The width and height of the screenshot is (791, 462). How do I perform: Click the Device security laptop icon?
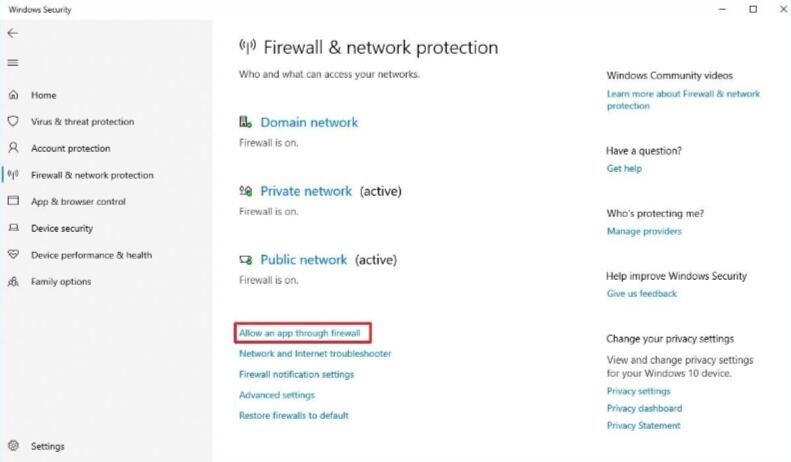(14, 228)
